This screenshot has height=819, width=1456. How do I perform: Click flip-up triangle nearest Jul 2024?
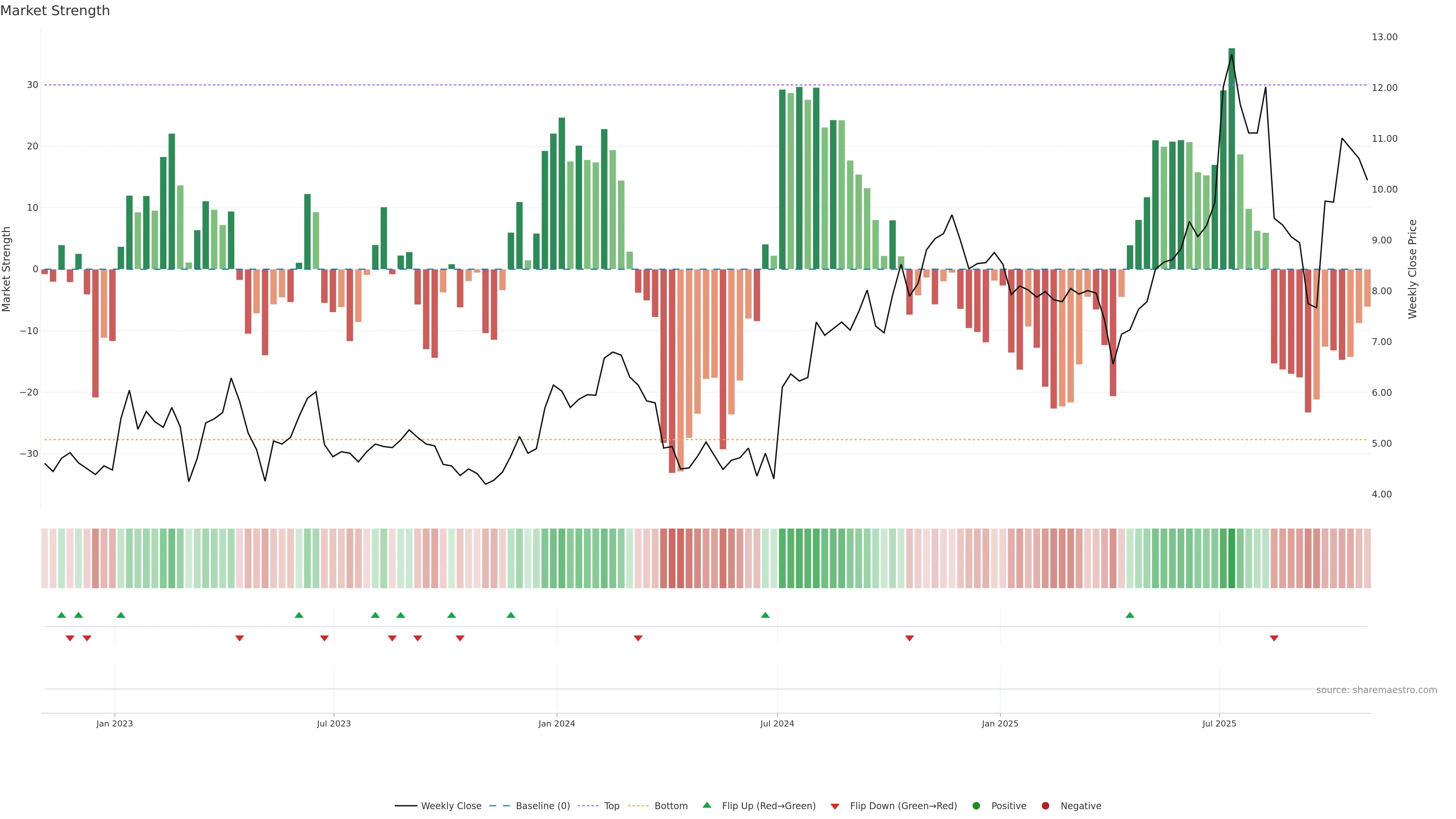[x=765, y=615]
